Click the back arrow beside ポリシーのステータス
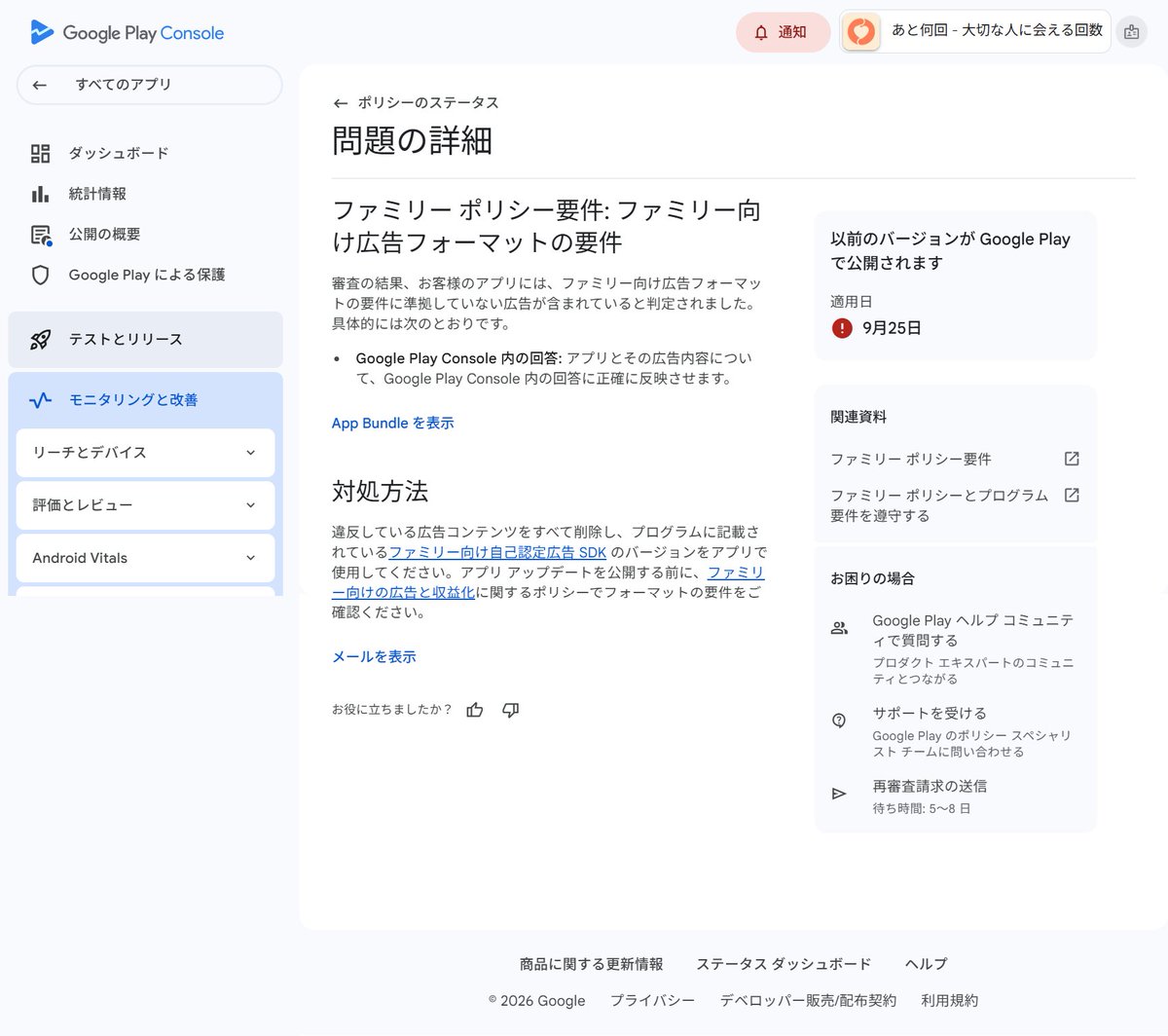Screen dimensions: 1168x1036 pyautogui.click(x=340, y=102)
